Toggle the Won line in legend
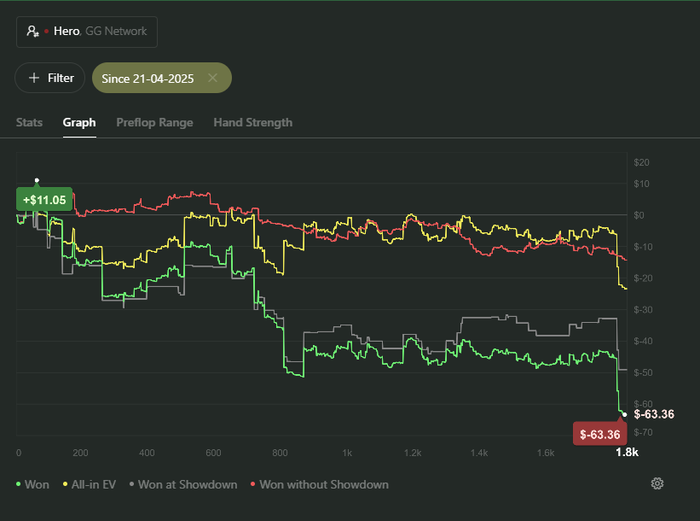Image resolution: width=700 pixels, height=521 pixels. 33,485
